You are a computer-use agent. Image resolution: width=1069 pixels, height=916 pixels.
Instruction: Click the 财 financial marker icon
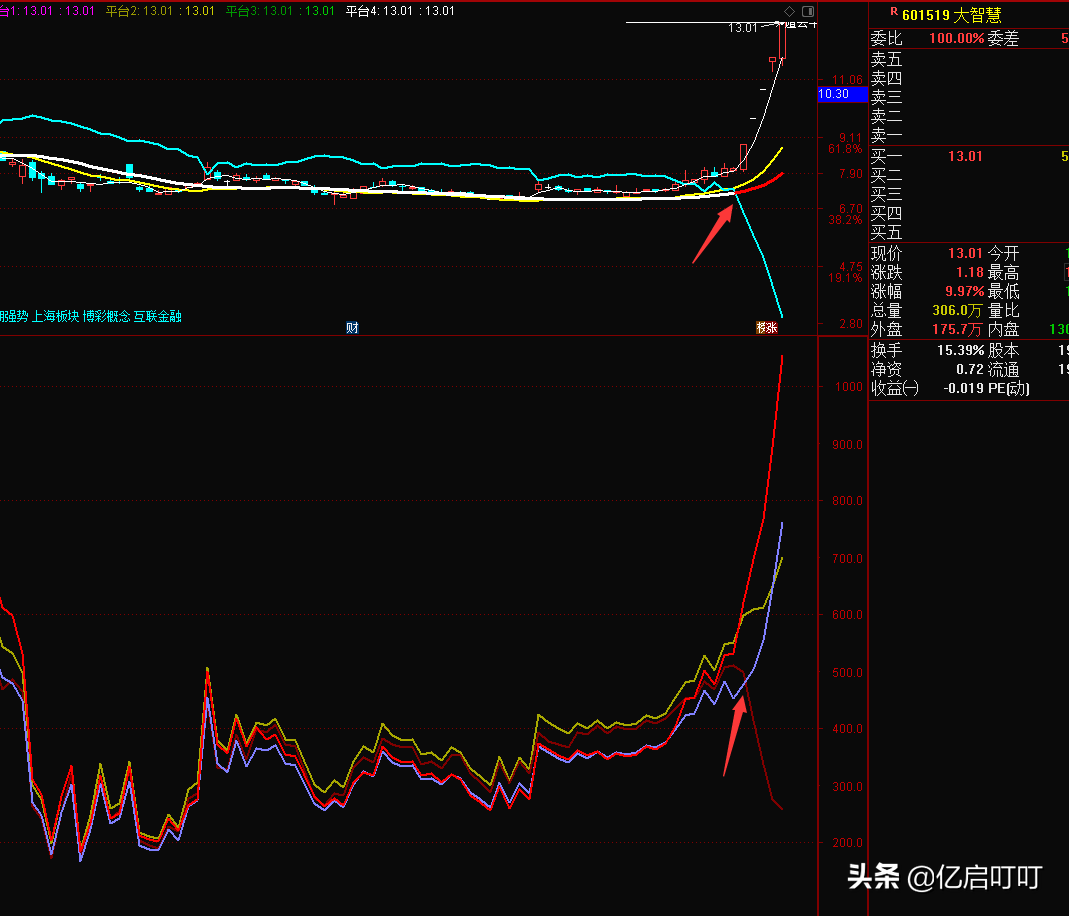(x=352, y=327)
